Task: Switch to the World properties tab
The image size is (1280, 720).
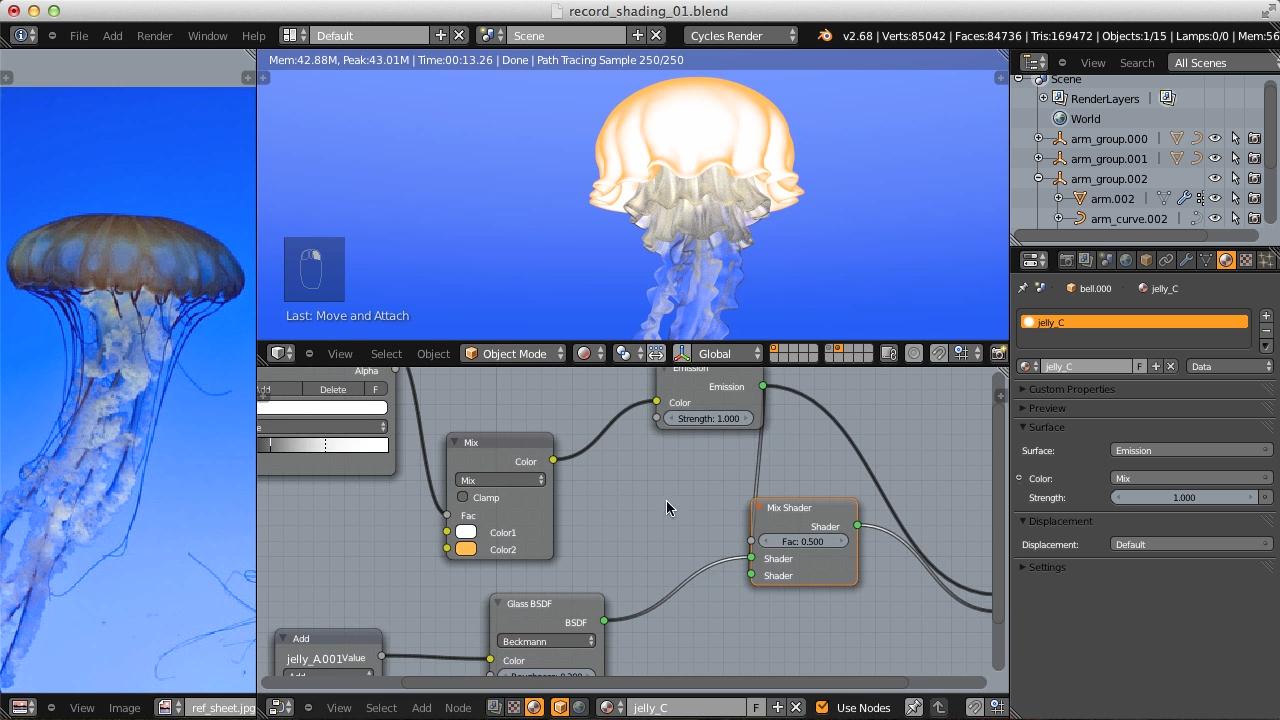Action: 1126,260
